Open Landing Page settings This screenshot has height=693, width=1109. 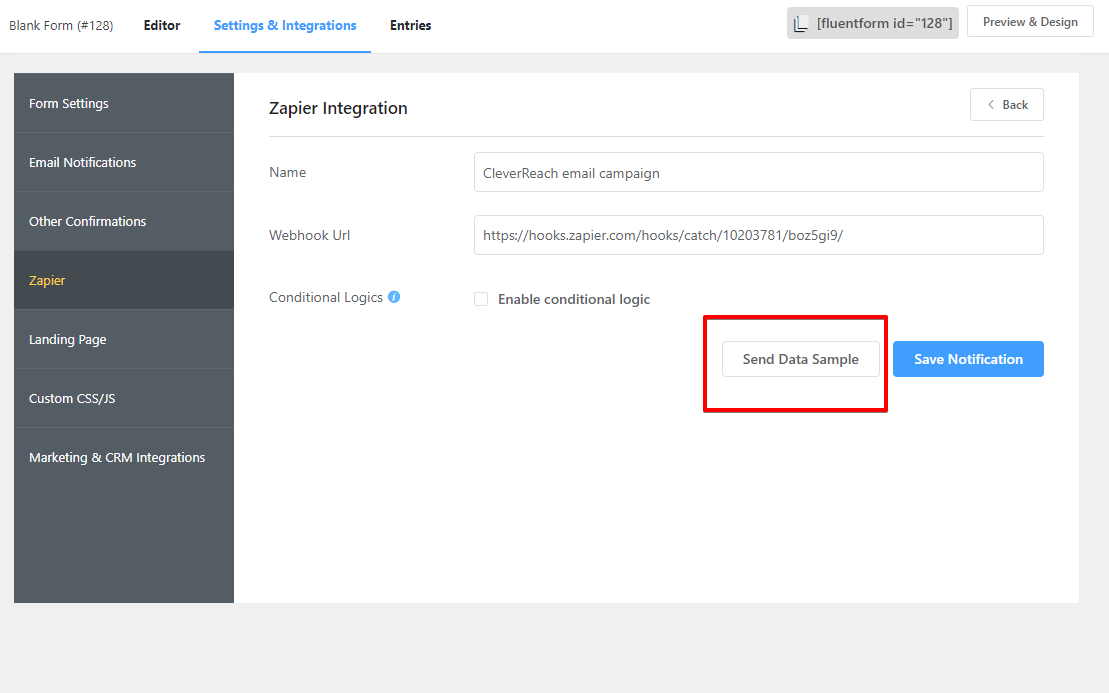tap(124, 339)
